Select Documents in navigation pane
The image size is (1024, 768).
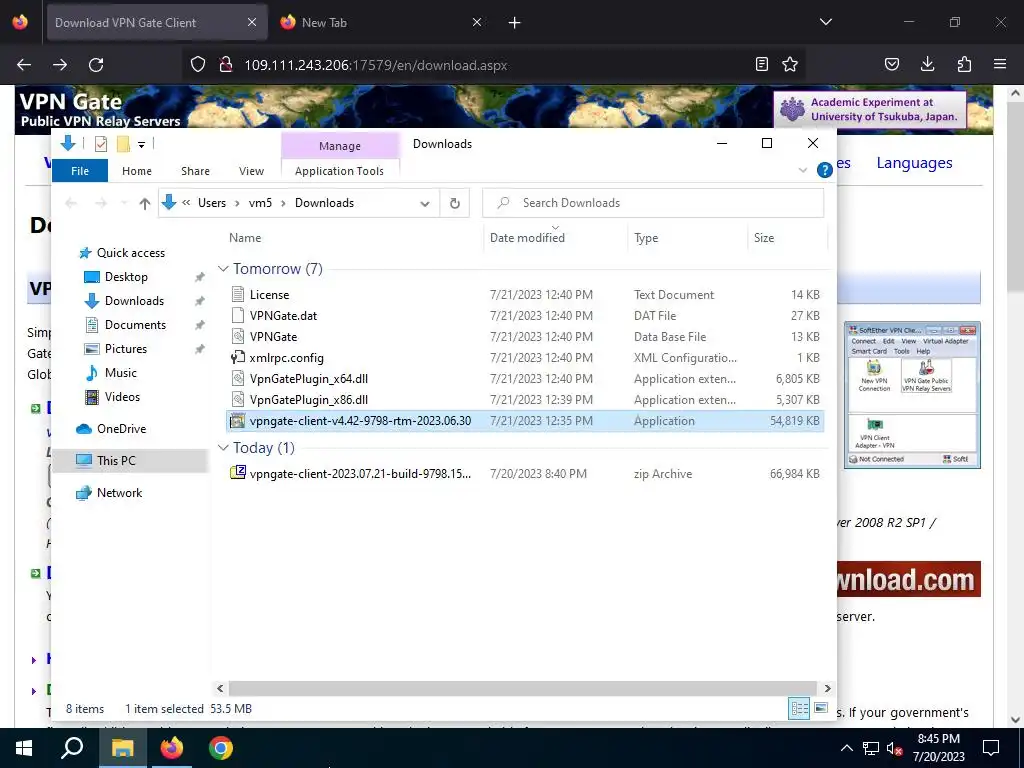click(x=135, y=325)
